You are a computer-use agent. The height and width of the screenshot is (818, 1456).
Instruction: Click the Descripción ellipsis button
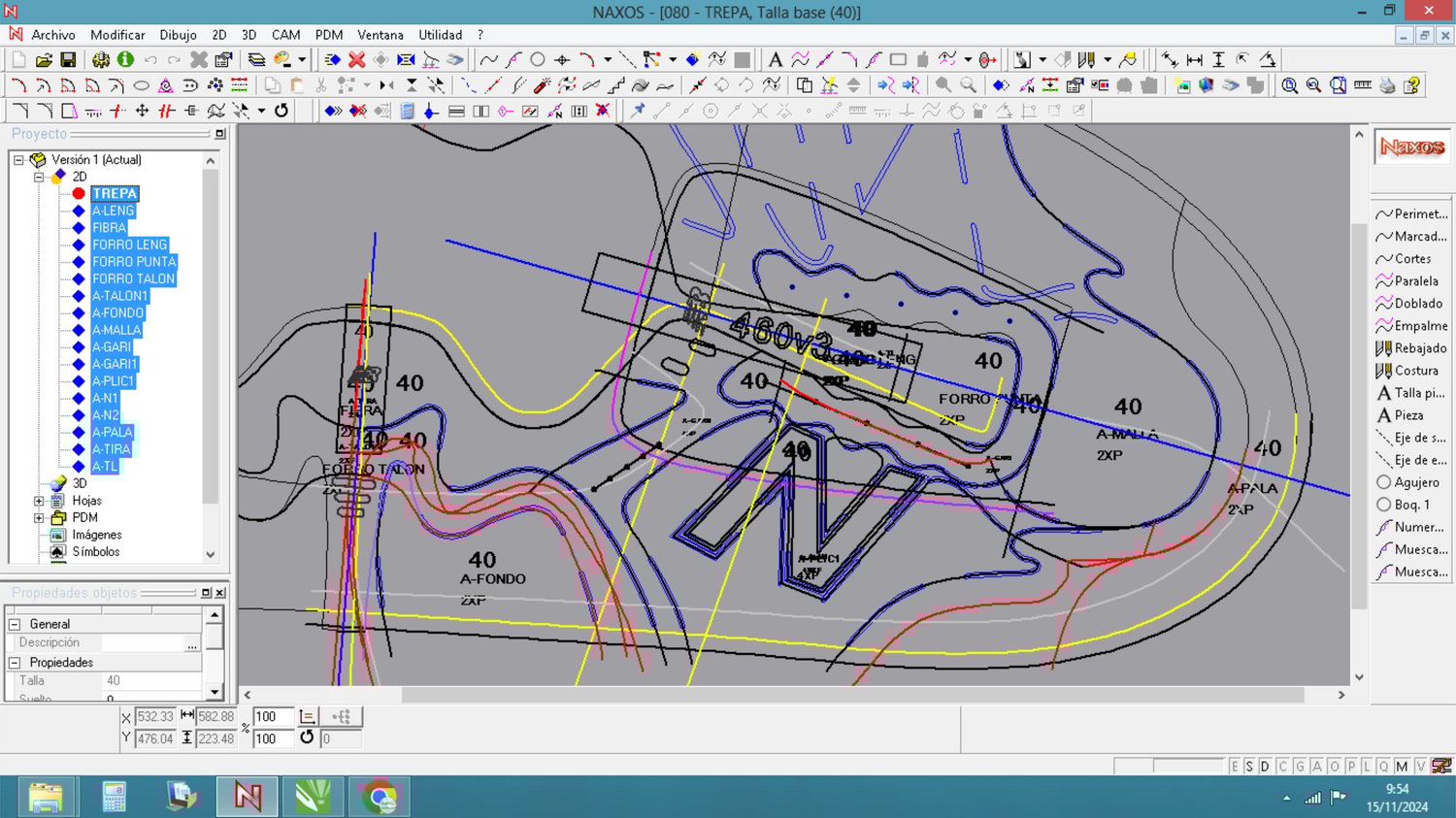192,643
